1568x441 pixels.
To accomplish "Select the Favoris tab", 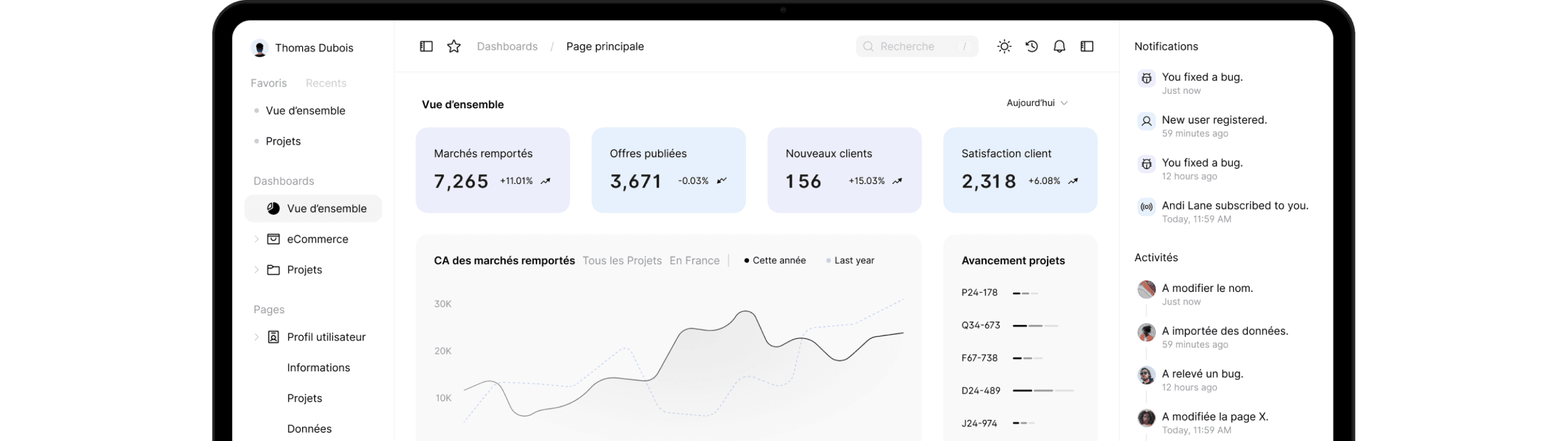I will [268, 83].
